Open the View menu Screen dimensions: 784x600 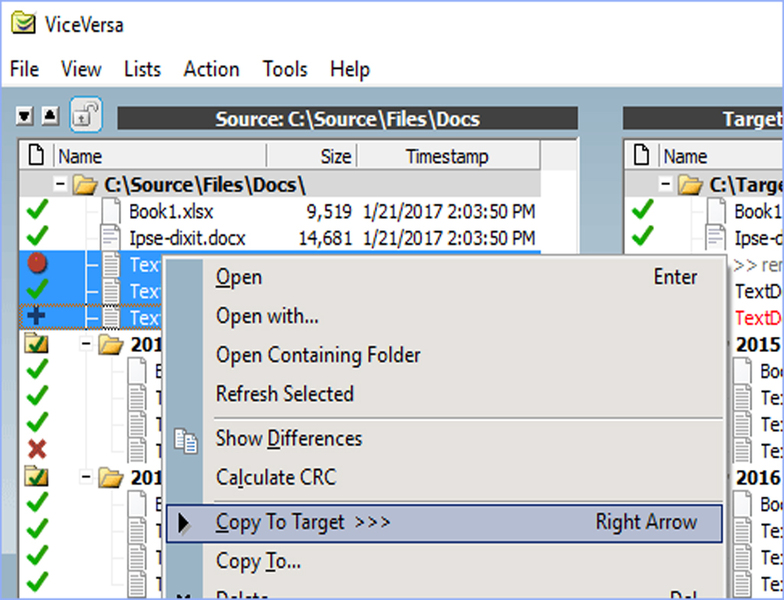coord(81,69)
